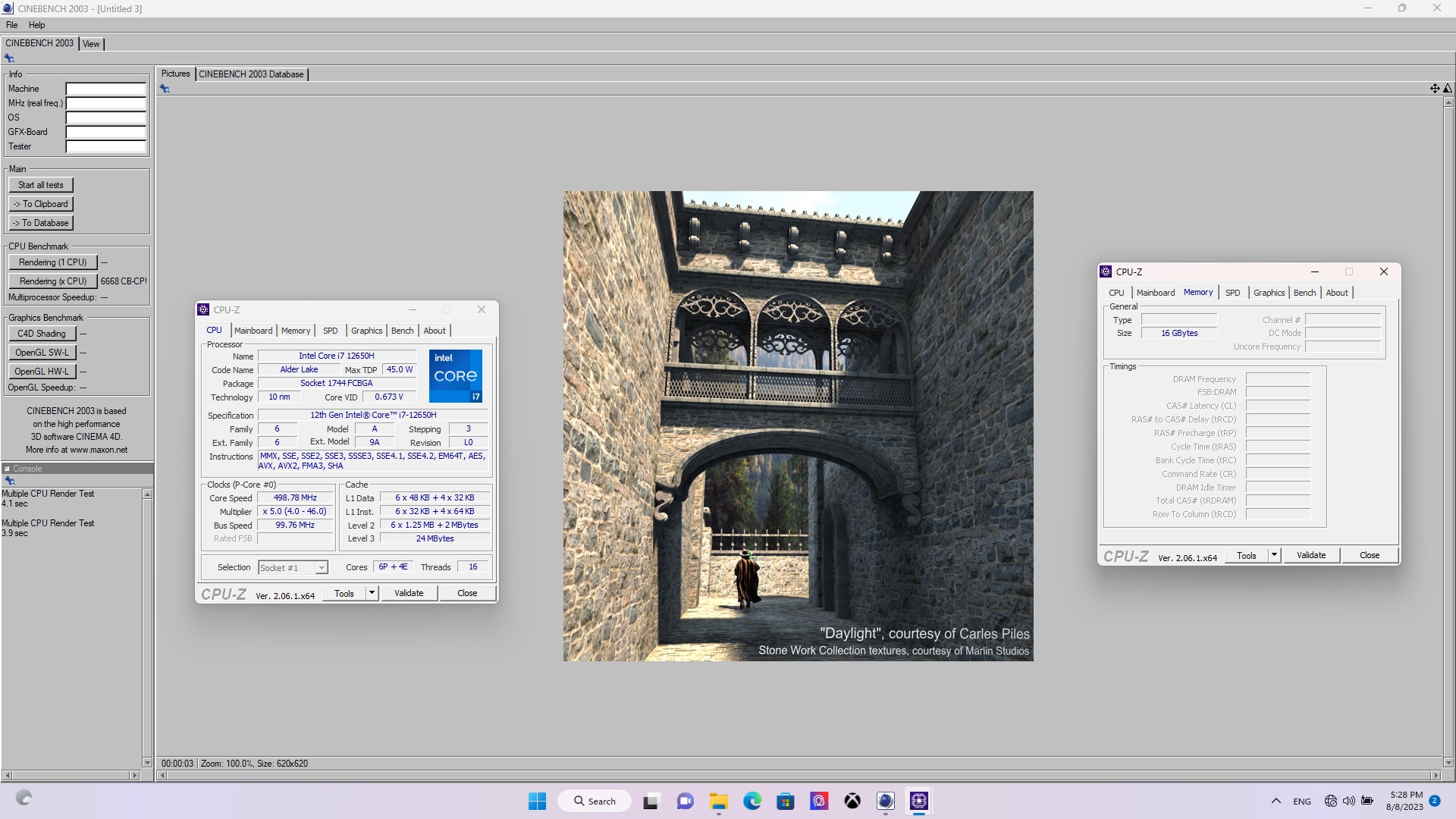1456x819 pixels.
Task: Open CPU tab in right CPU-Z window
Action: [x=1116, y=293]
